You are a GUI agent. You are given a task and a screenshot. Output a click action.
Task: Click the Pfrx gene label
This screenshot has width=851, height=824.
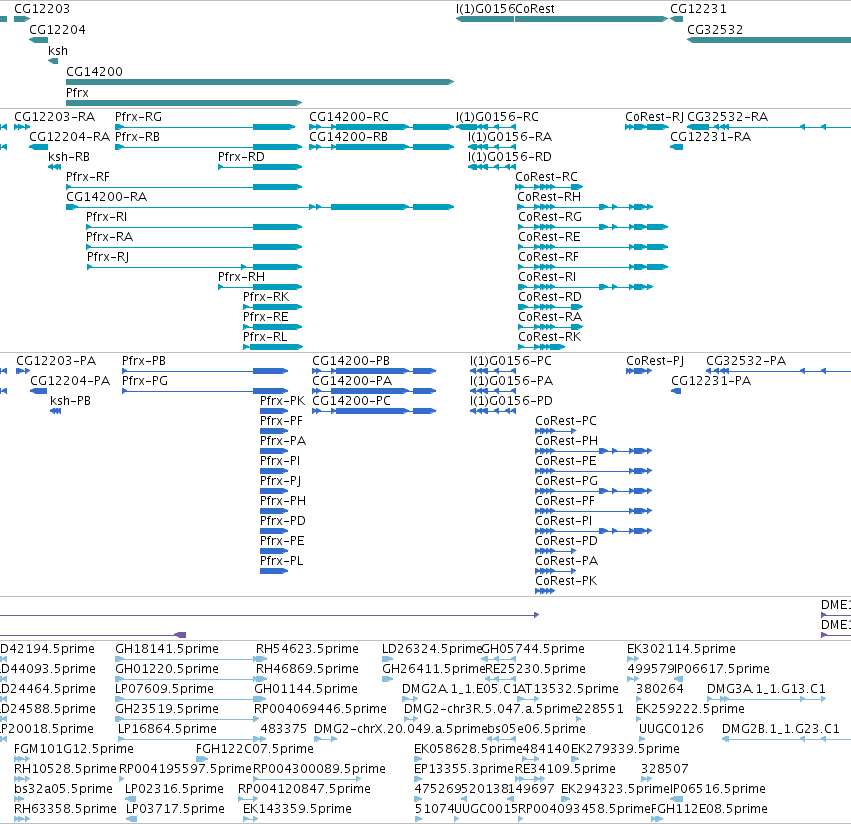point(77,93)
